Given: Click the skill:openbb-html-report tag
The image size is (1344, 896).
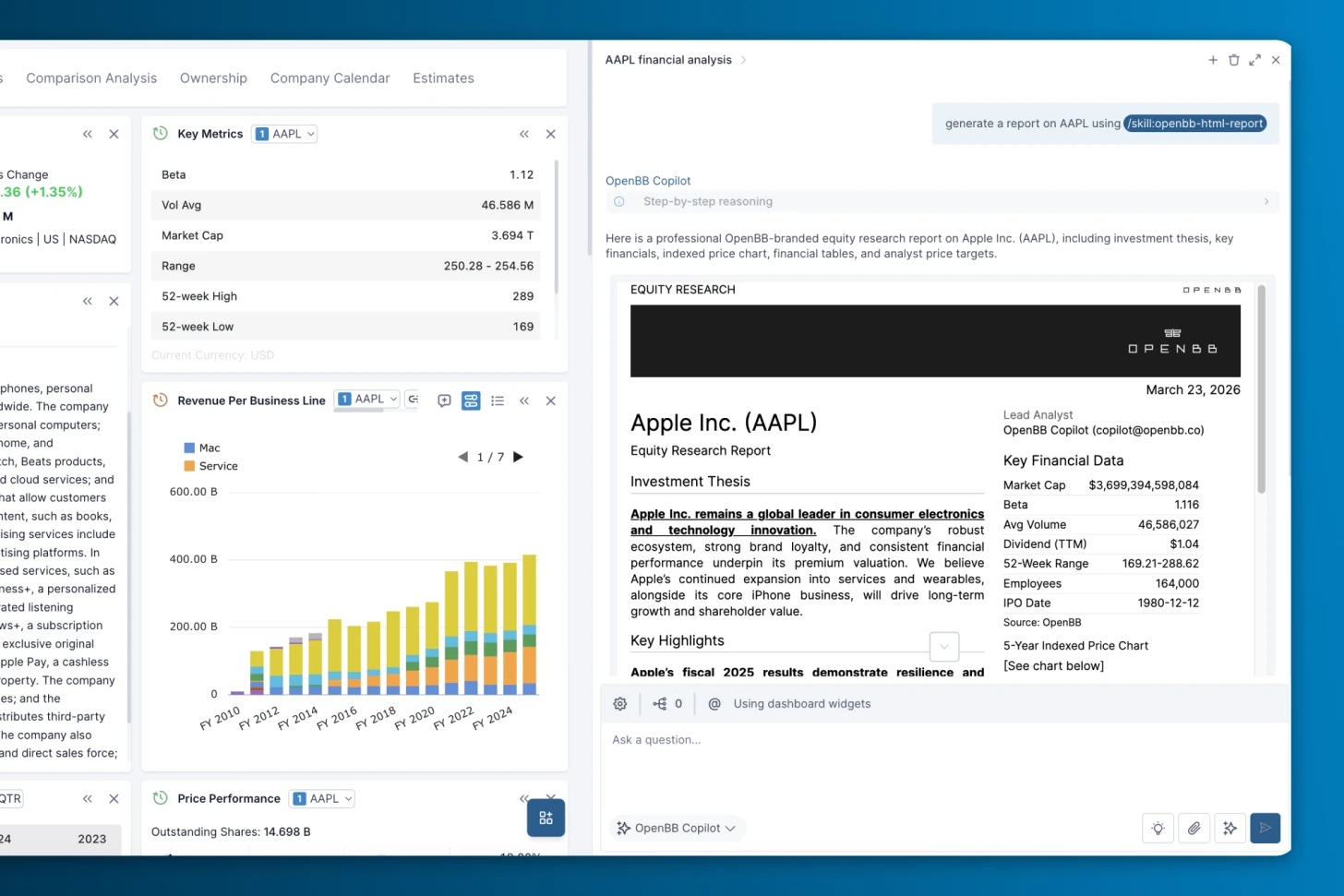Looking at the screenshot, I should click(x=1194, y=124).
